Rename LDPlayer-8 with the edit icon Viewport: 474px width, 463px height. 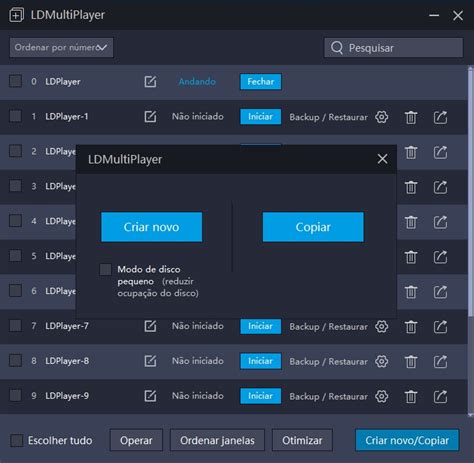[x=150, y=361]
